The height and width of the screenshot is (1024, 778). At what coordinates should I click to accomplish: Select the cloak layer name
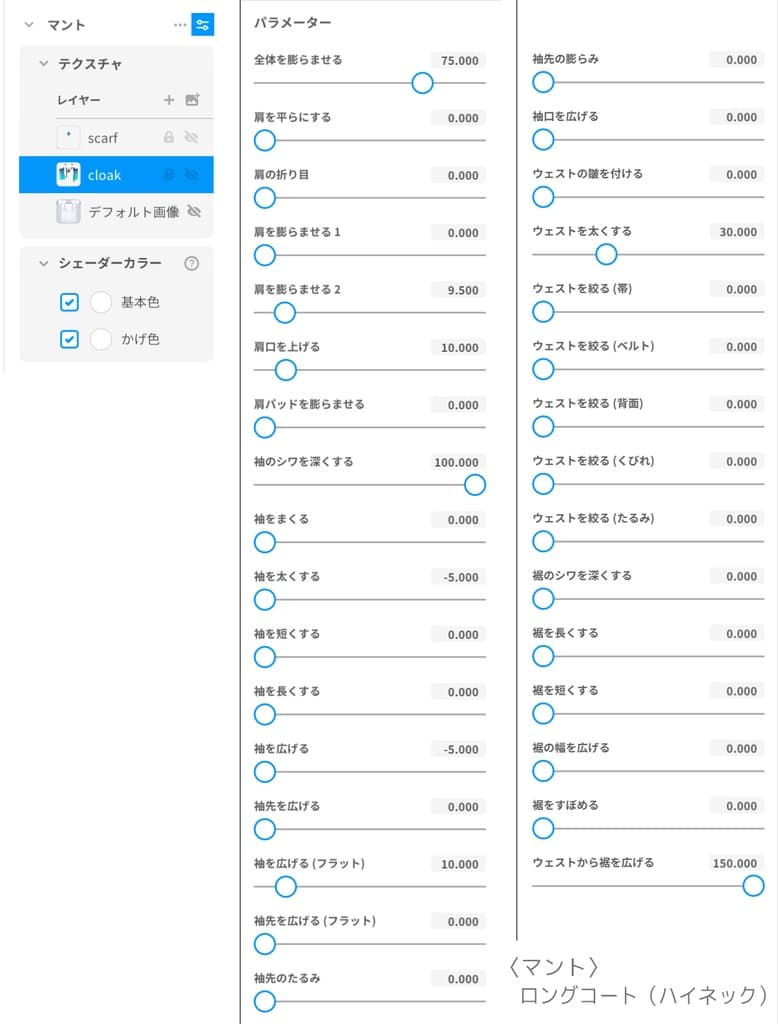(105, 175)
